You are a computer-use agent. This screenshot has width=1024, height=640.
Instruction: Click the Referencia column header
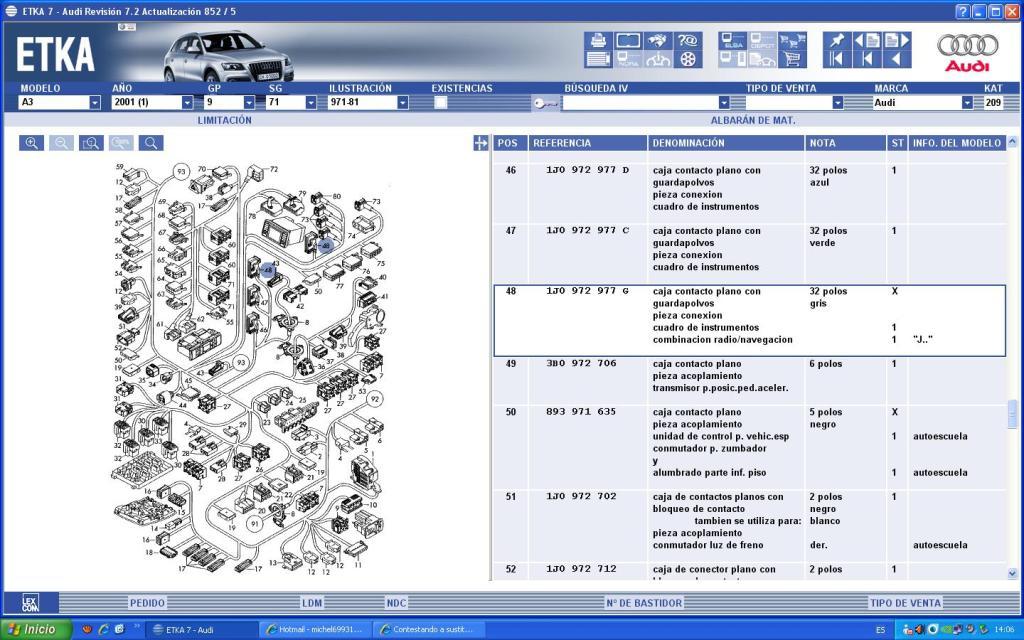click(588, 143)
